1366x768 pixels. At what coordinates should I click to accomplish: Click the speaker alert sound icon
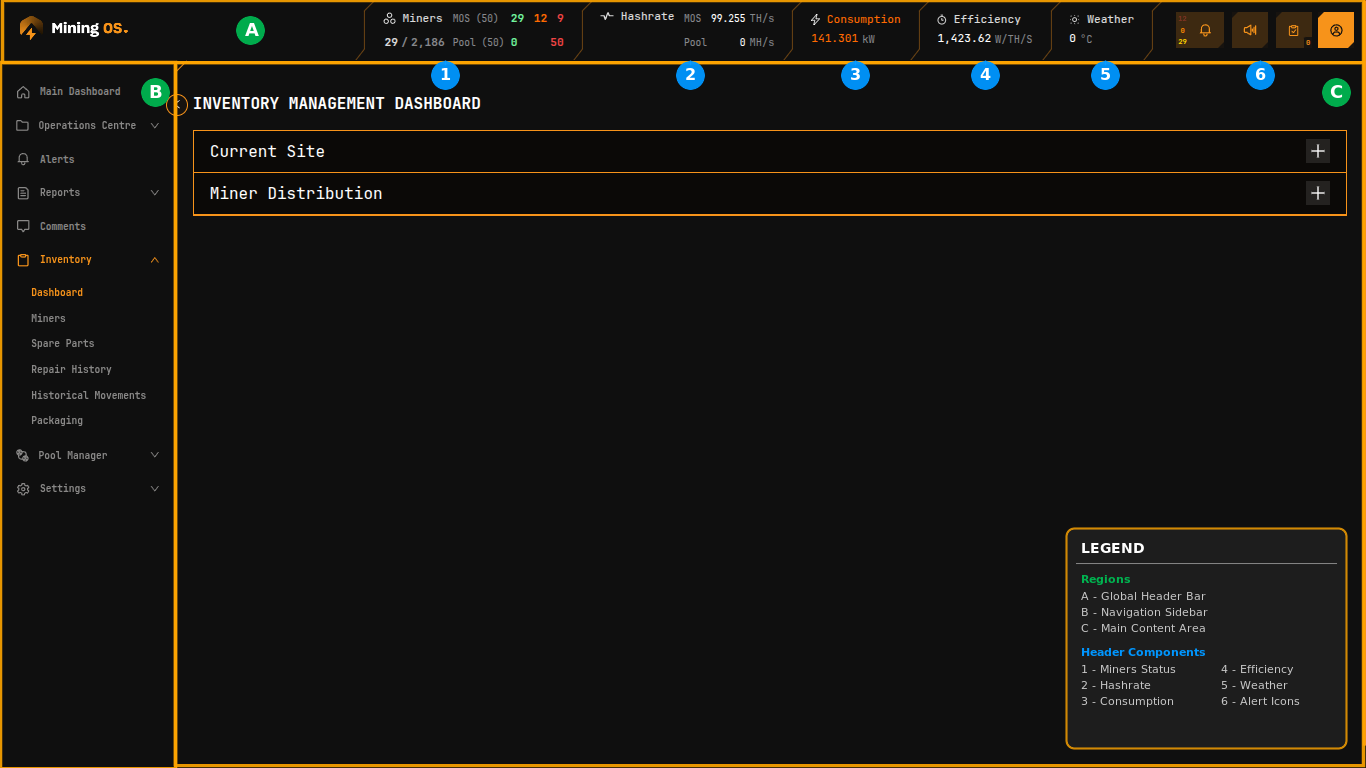tap(1249, 29)
